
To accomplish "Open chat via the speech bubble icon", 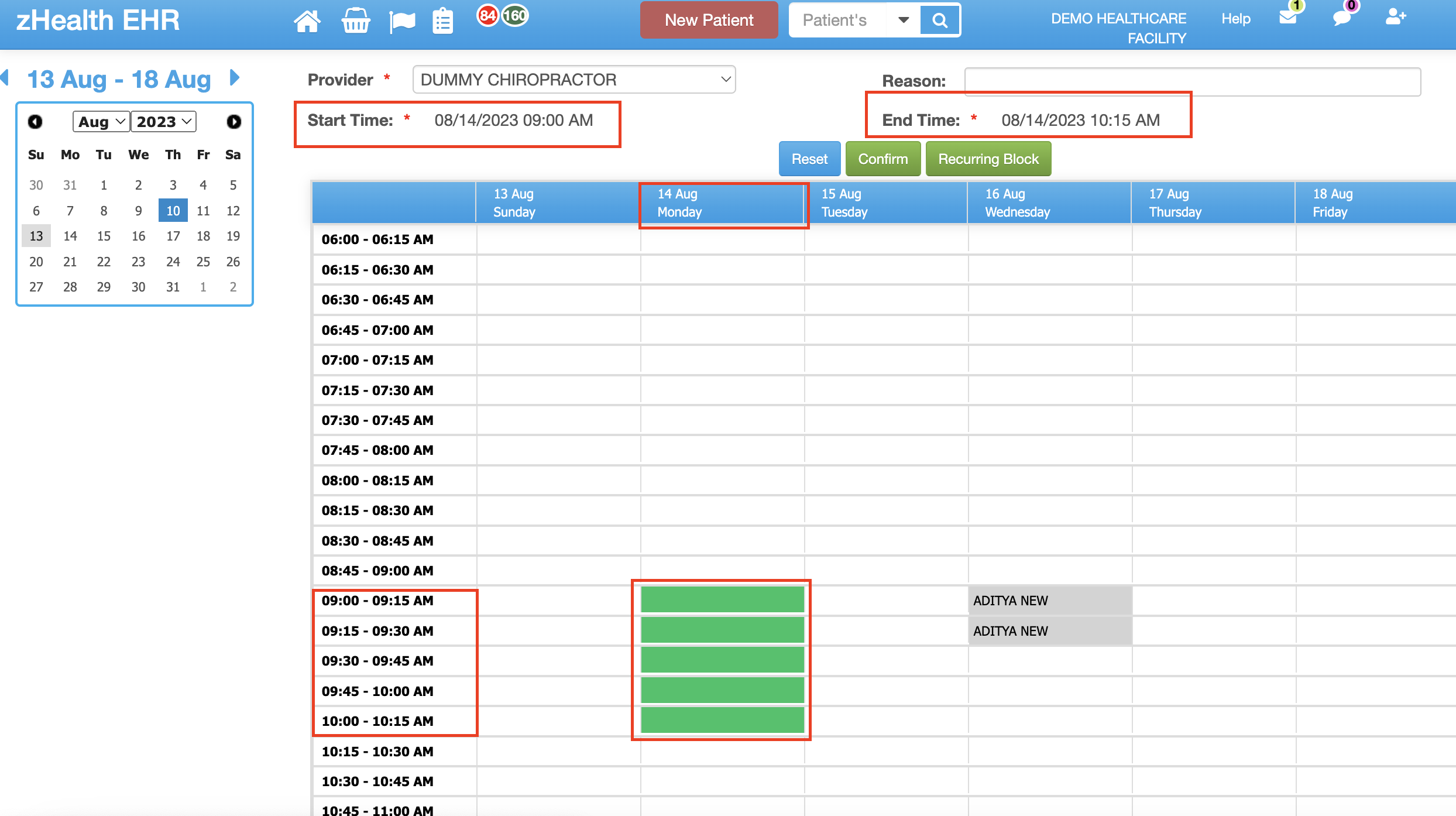I will point(1342,18).
